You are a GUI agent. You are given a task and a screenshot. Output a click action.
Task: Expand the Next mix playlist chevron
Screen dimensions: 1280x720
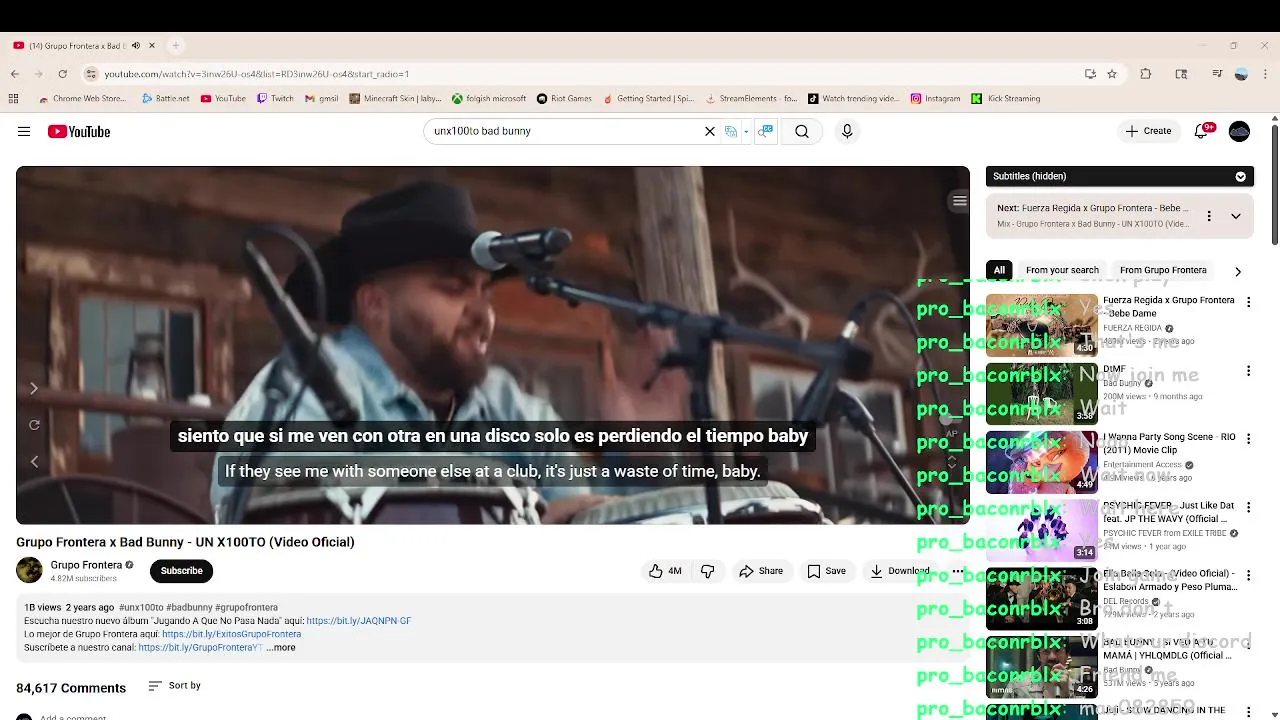(x=1236, y=216)
